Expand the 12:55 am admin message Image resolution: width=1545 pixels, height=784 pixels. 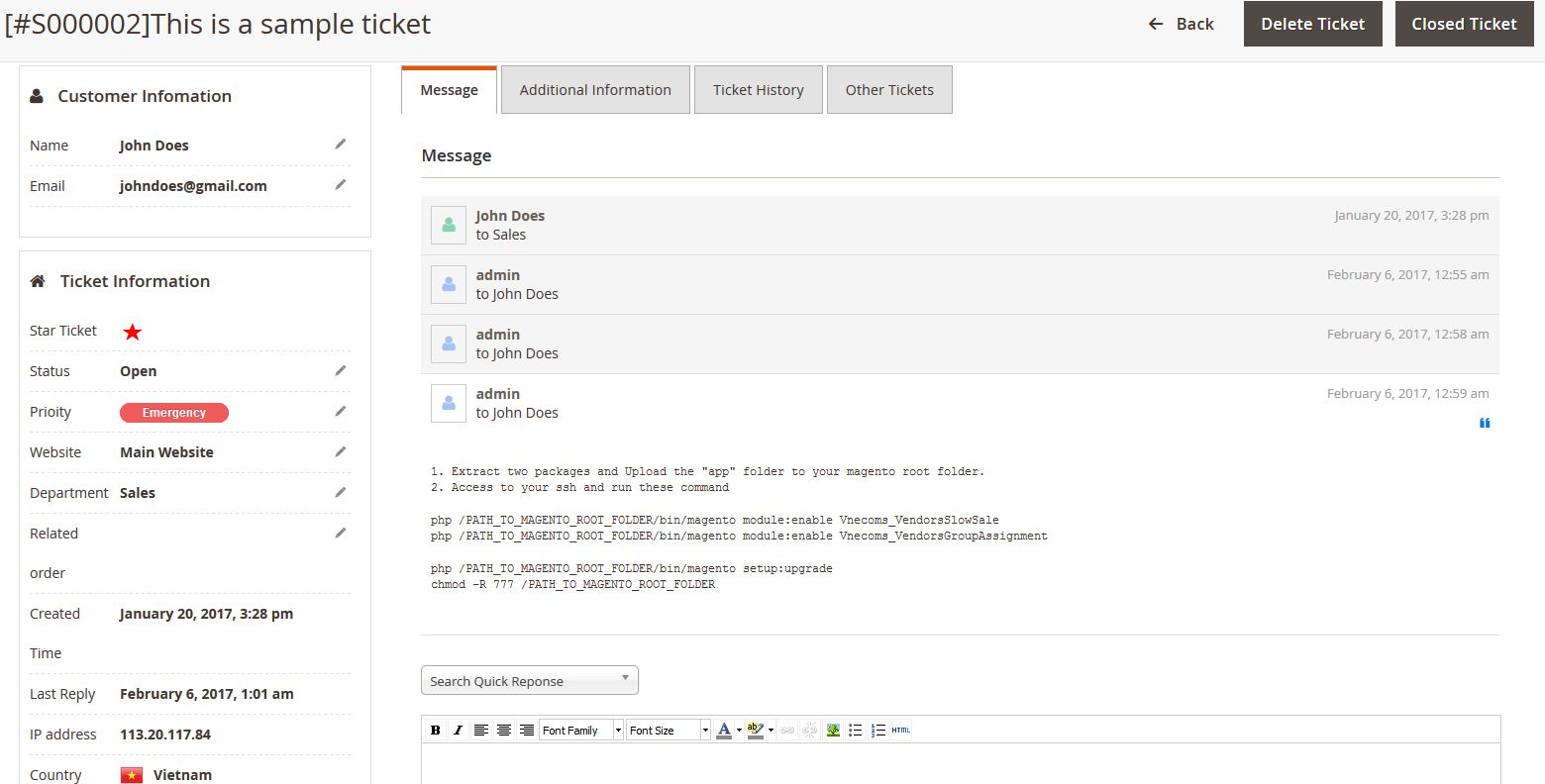point(960,284)
